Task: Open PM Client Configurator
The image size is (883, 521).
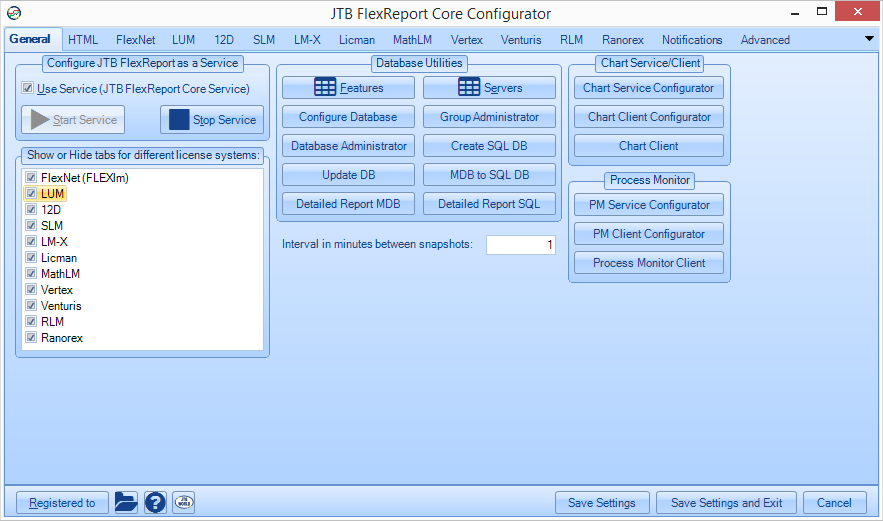Action: click(649, 234)
